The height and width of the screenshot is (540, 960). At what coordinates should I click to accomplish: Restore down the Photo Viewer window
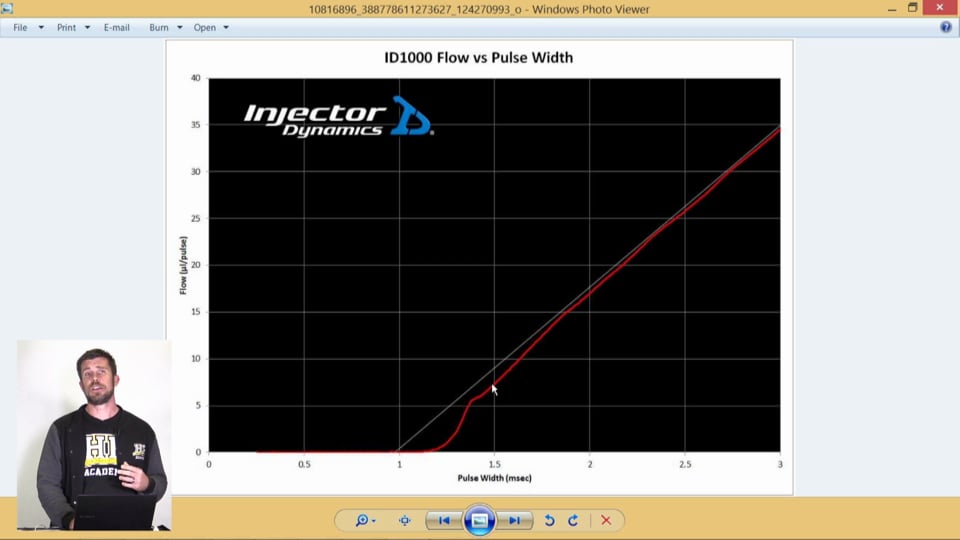(912, 8)
